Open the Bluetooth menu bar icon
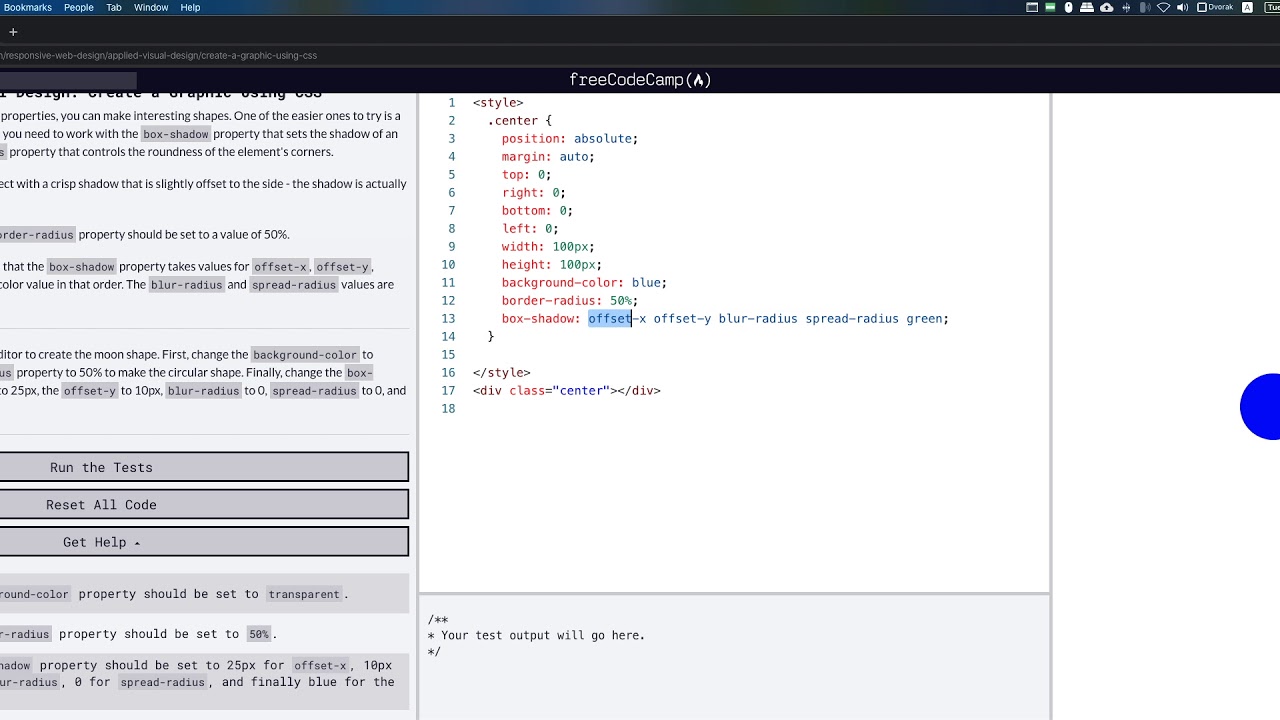The image size is (1280, 720). (x=1126, y=7)
